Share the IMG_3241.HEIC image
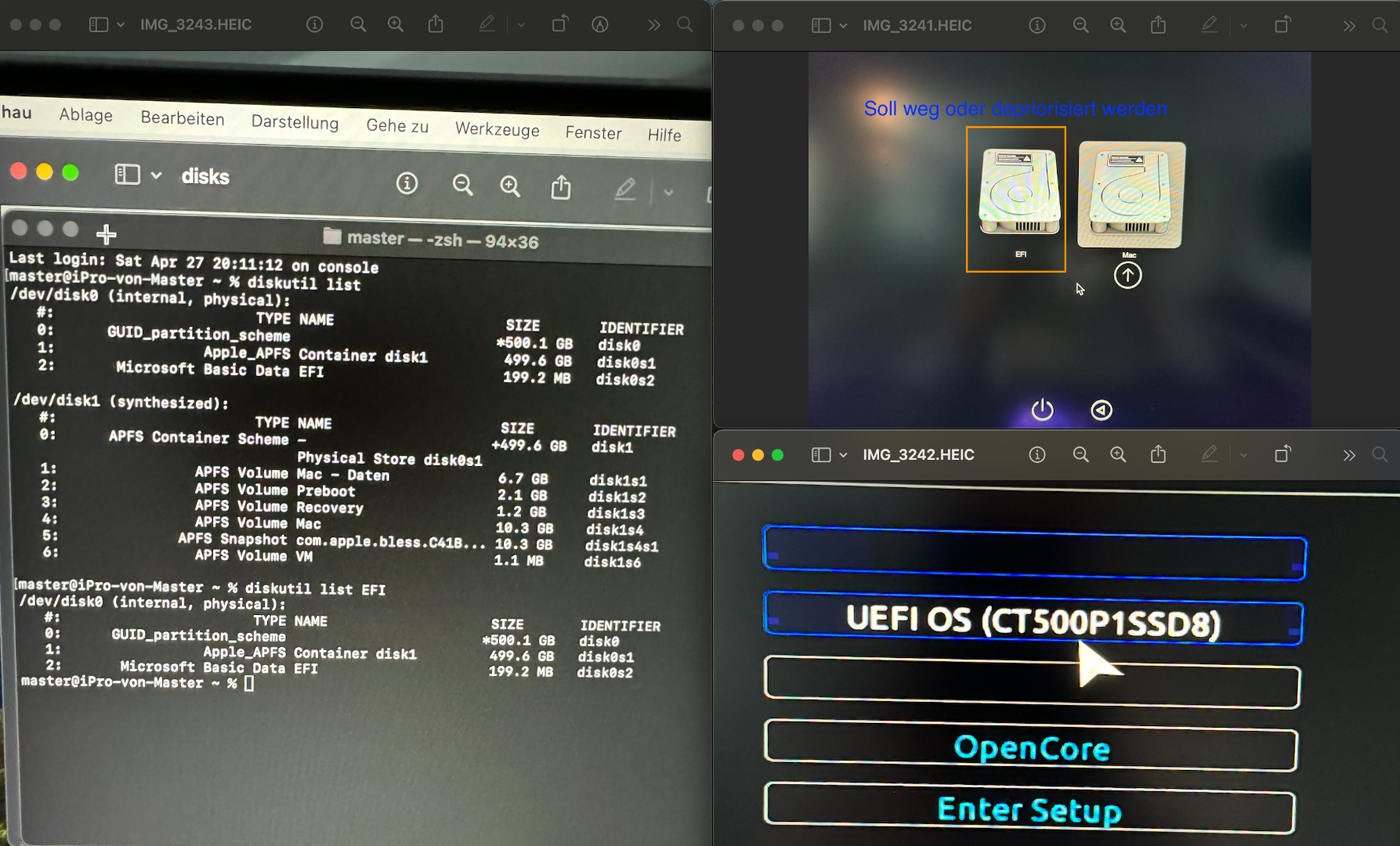The height and width of the screenshot is (846, 1400). (1158, 25)
